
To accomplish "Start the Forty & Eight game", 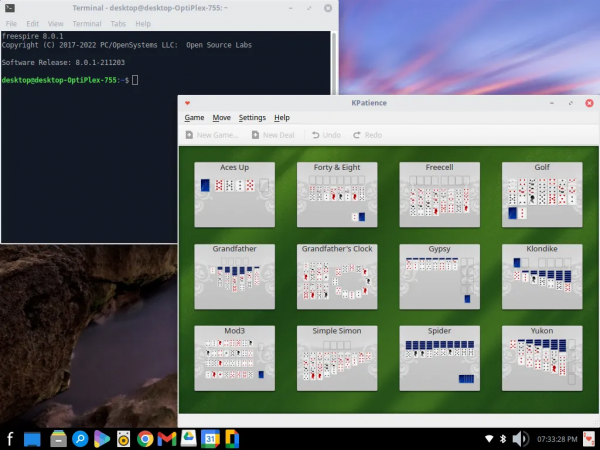I will click(x=337, y=194).
